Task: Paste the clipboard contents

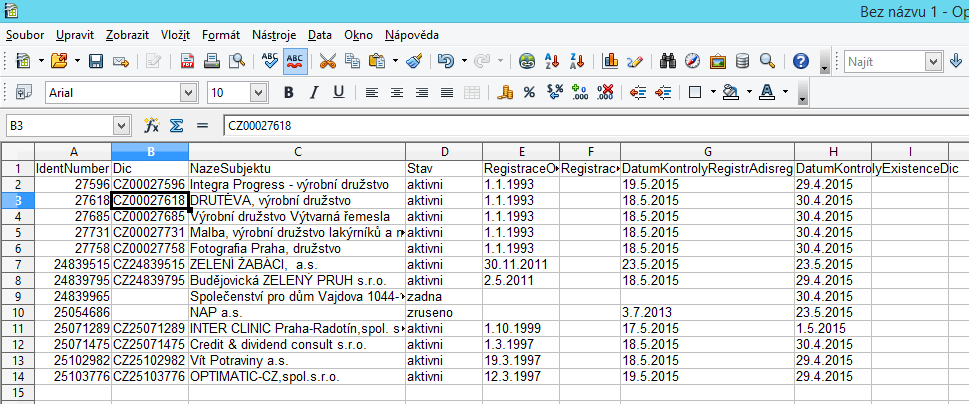Action: [376, 61]
